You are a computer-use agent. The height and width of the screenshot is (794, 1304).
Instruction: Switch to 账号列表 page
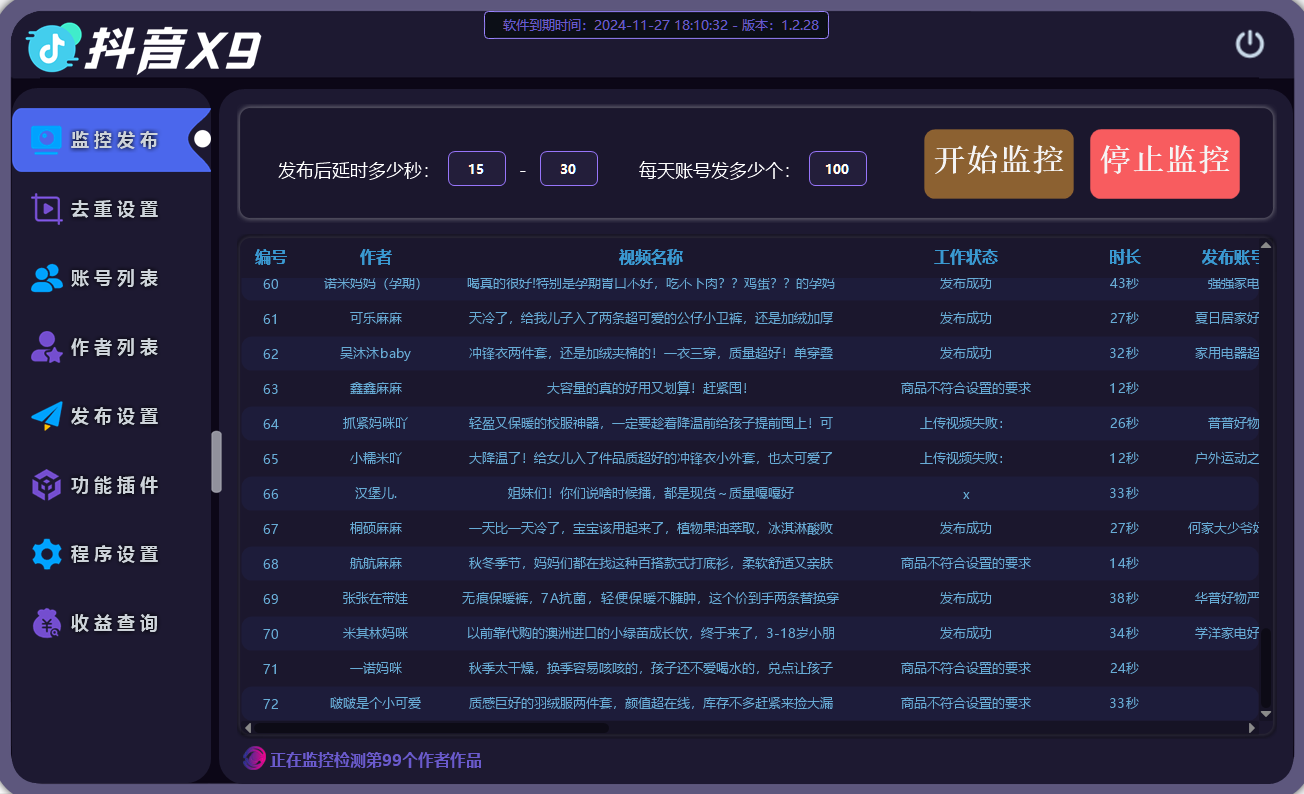click(111, 278)
